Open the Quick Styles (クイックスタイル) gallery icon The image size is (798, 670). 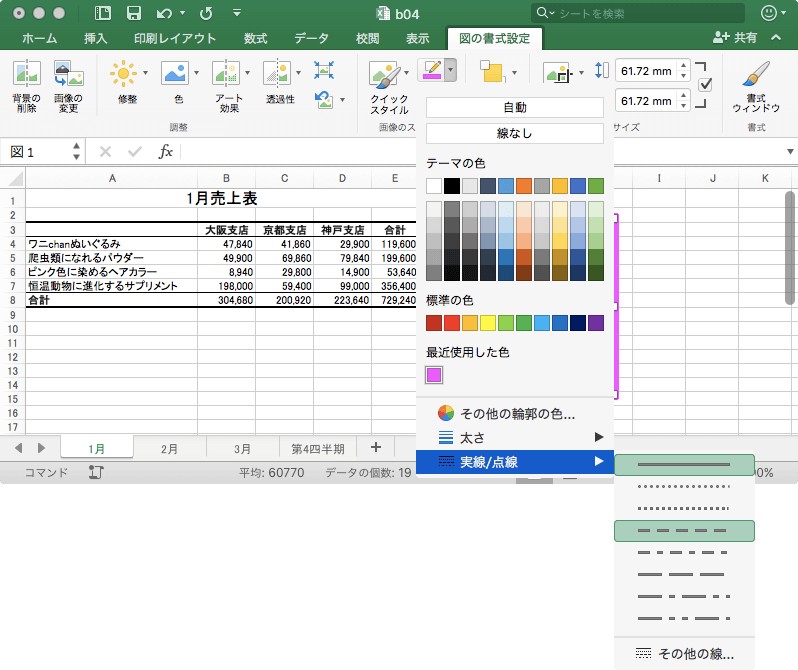pyautogui.click(x=385, y=74)
